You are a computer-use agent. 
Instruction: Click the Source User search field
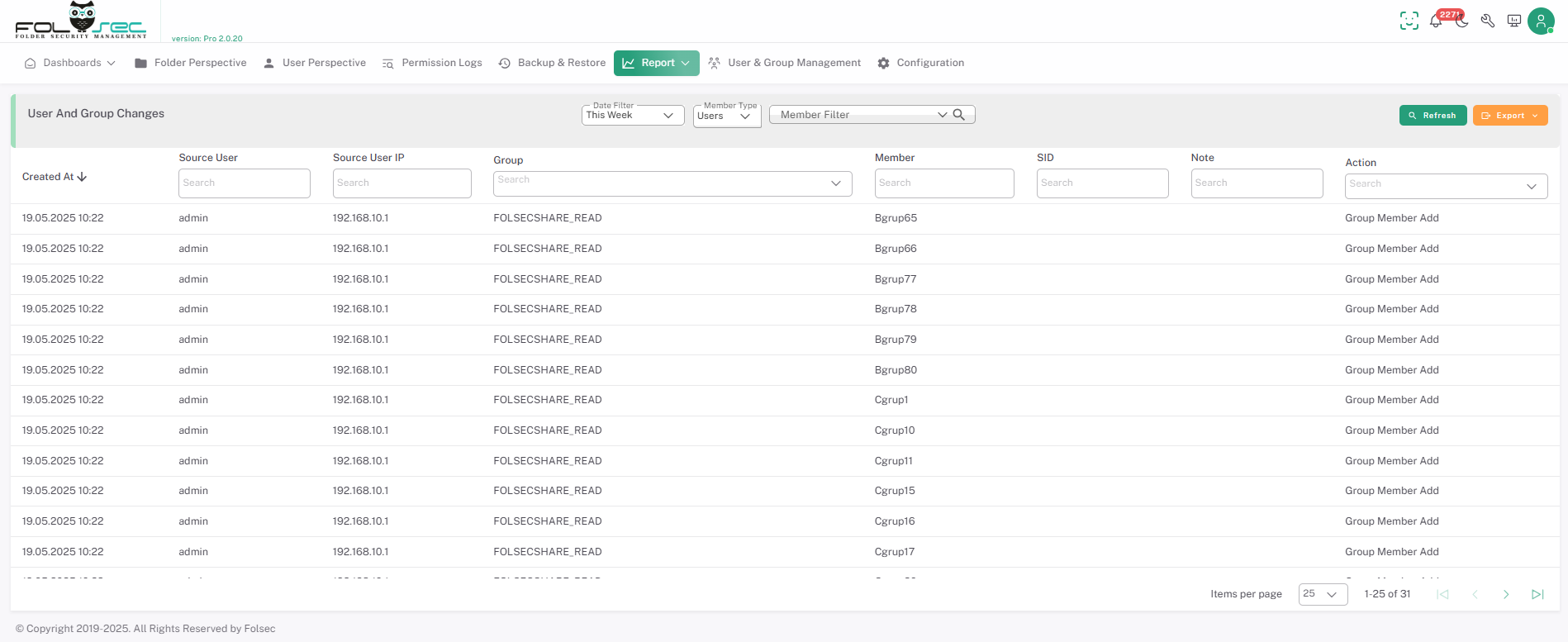[x=245, y=183]
